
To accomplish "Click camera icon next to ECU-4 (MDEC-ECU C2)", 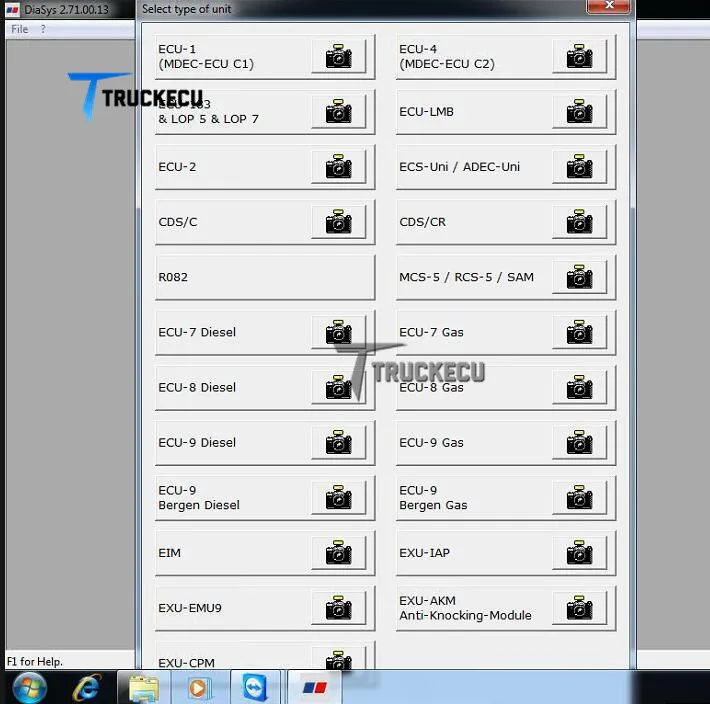I will (x=579, y=56).
